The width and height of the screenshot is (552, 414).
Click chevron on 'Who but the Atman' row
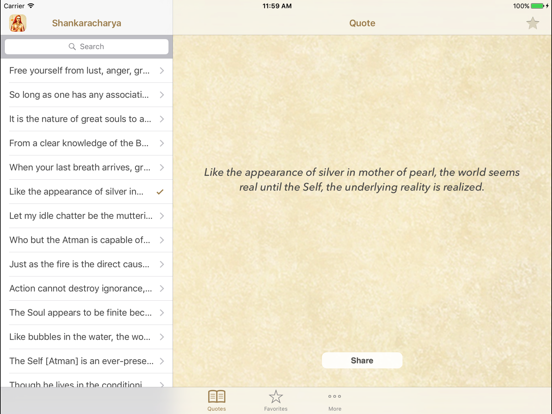coord(162,240)
